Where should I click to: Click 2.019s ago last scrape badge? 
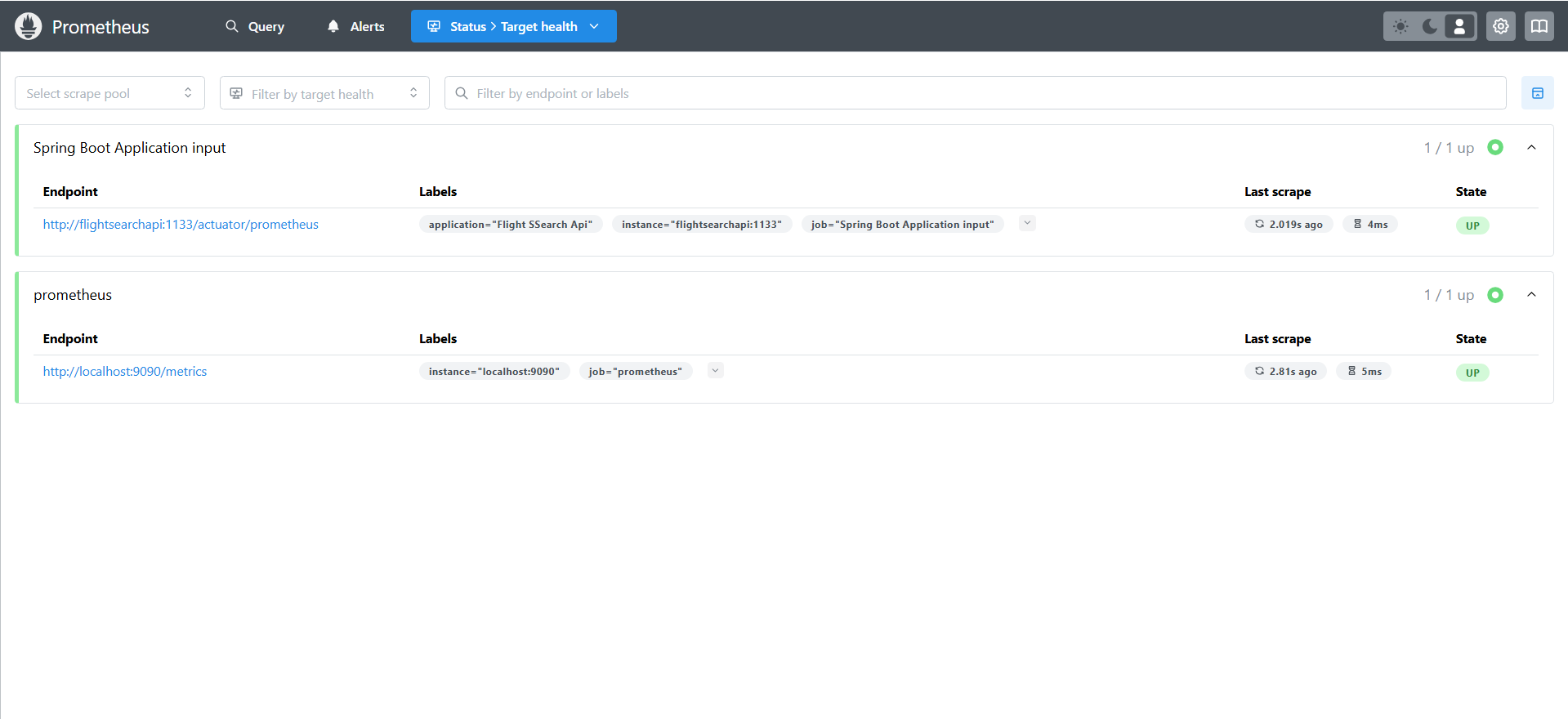[1289, 225]
